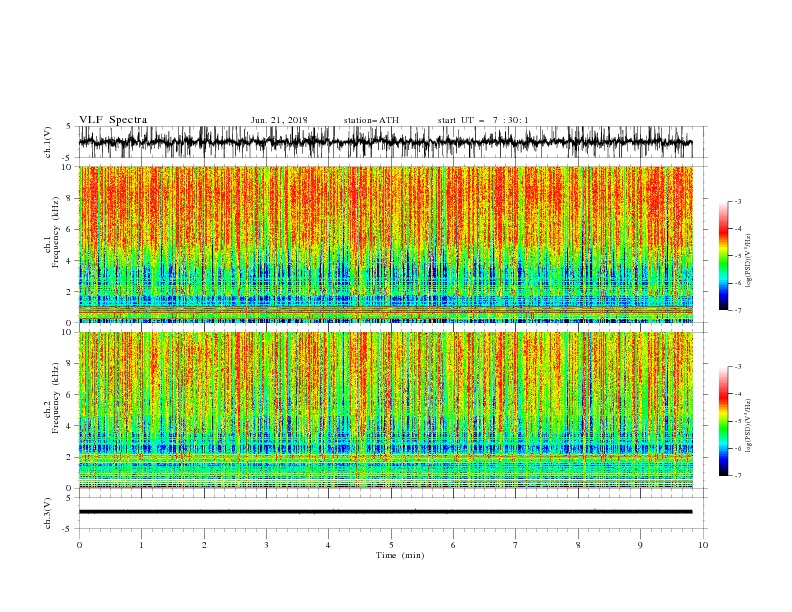Screen dimensions: 792x612
Task: Click the "7" tick on the time axis
Action: tap(516, 545)
